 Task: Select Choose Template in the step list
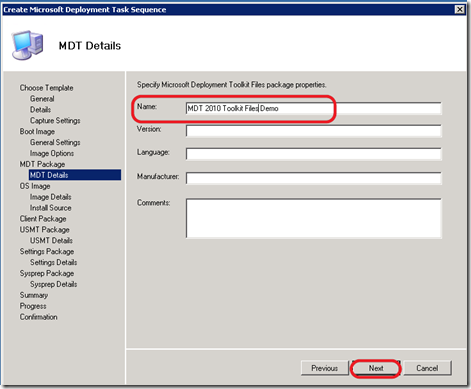[x=46, y=88]
